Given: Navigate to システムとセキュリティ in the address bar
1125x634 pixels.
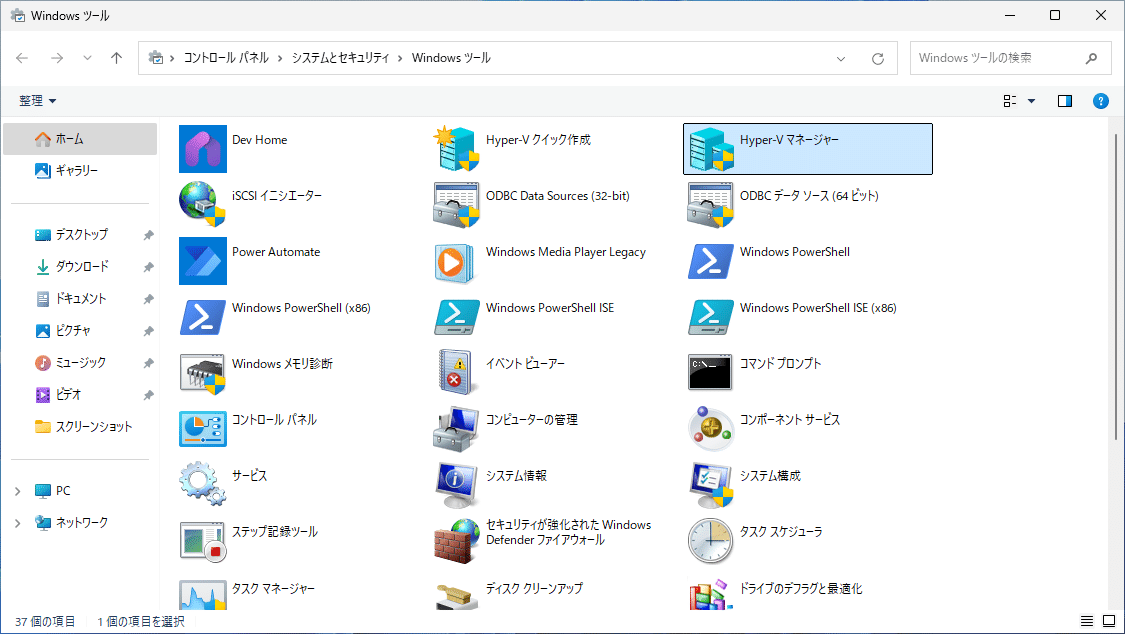Looking at the screenshot, I should pos(340,58).
